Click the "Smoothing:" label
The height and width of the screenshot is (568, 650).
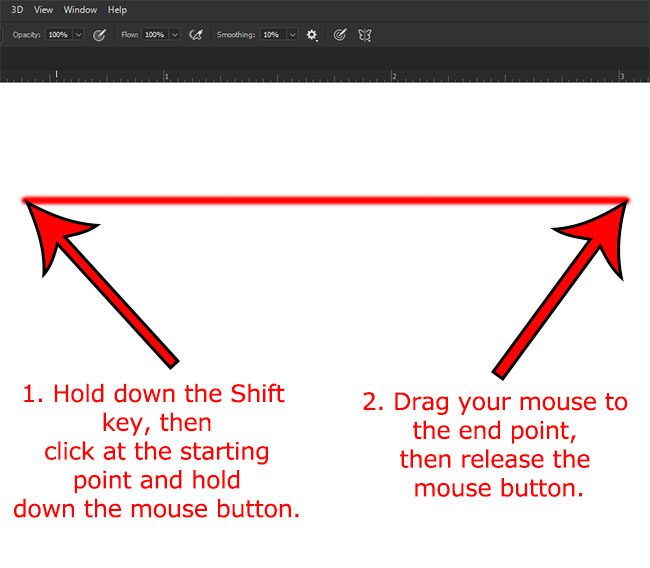point(236,34)
